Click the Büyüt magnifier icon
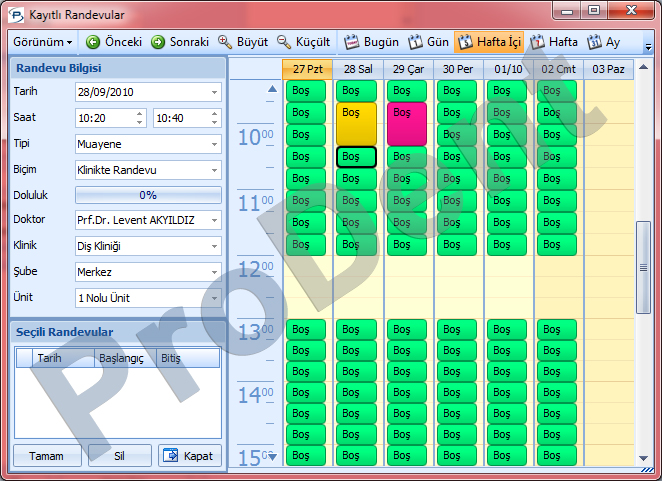 (225, 42)
